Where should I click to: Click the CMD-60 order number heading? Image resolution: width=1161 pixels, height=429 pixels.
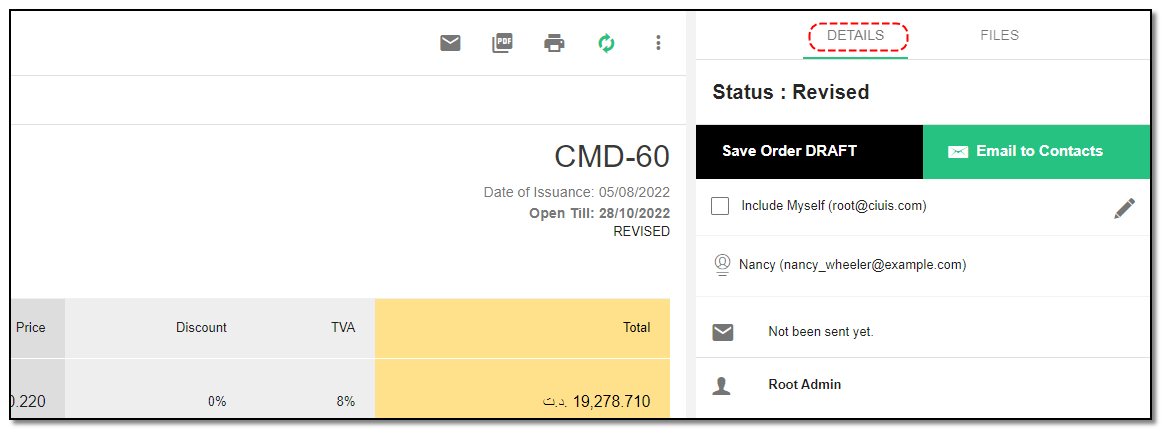click(612, 157)
